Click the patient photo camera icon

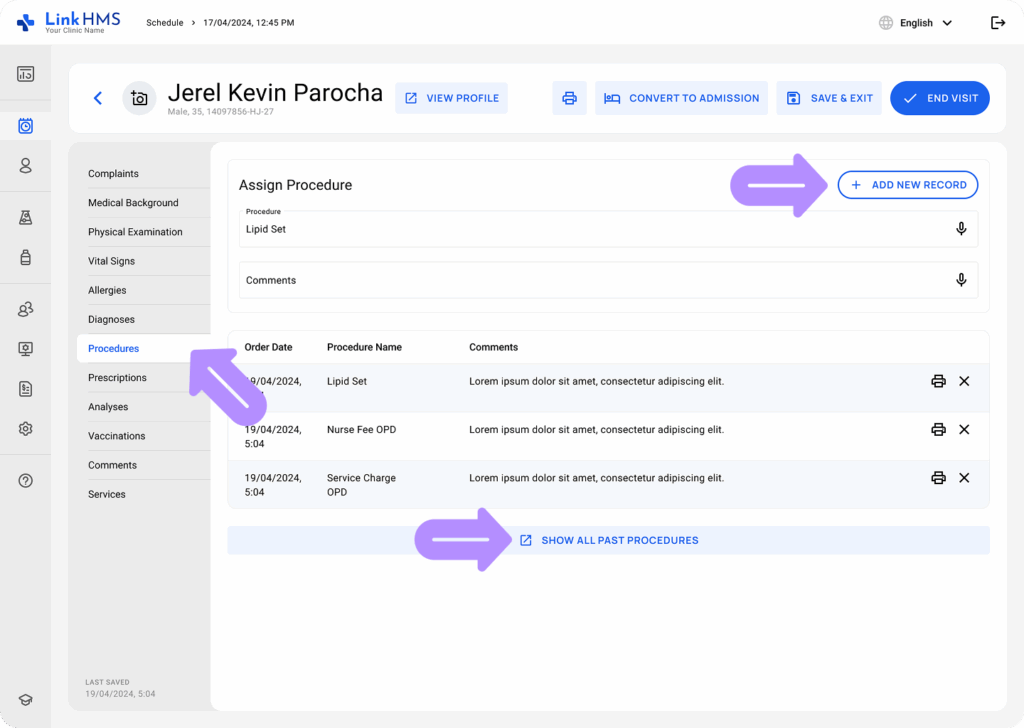coord(139,98)
